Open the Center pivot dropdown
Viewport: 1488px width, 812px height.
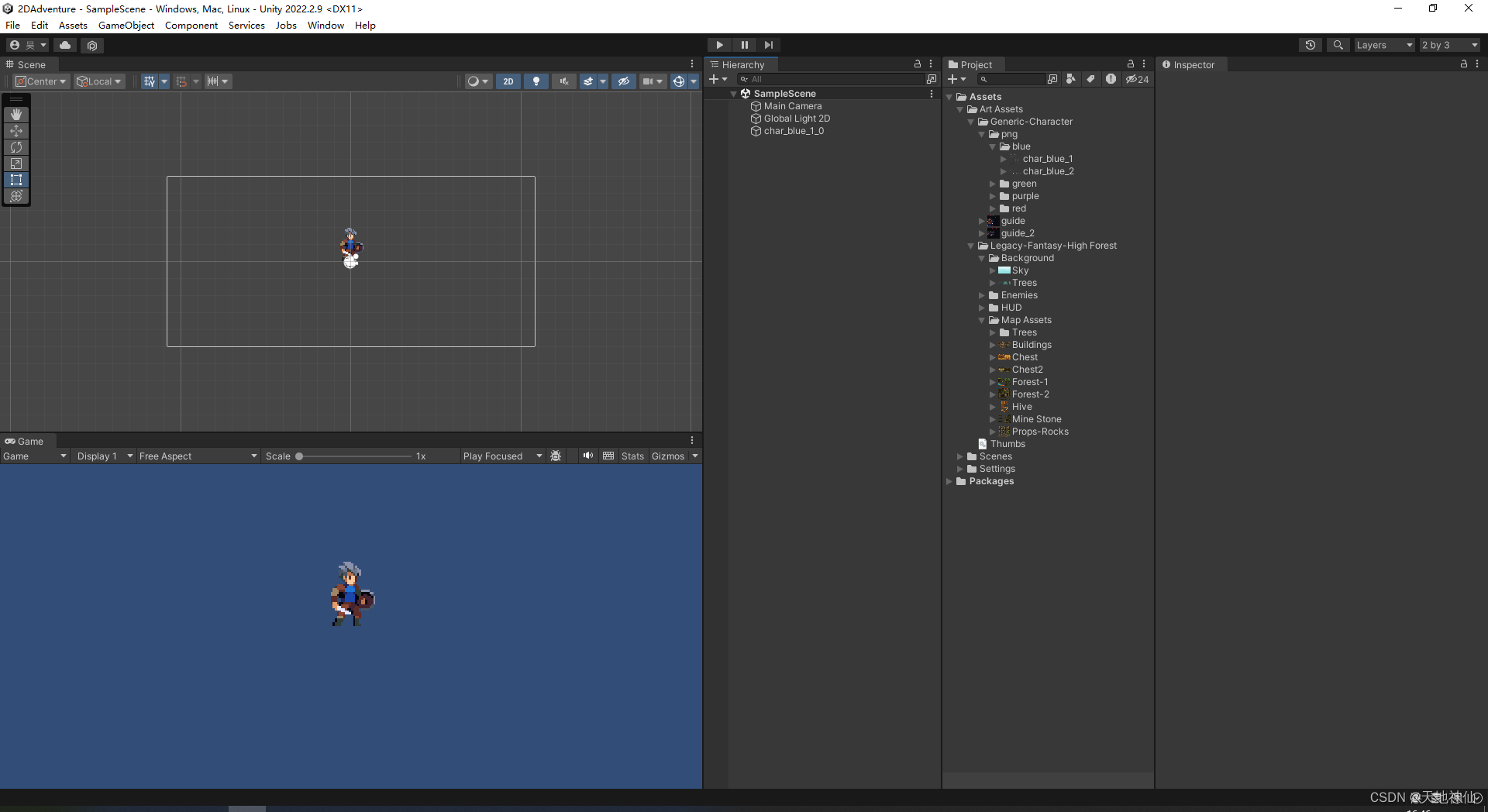pyautogui.click(x=42, y=81)
